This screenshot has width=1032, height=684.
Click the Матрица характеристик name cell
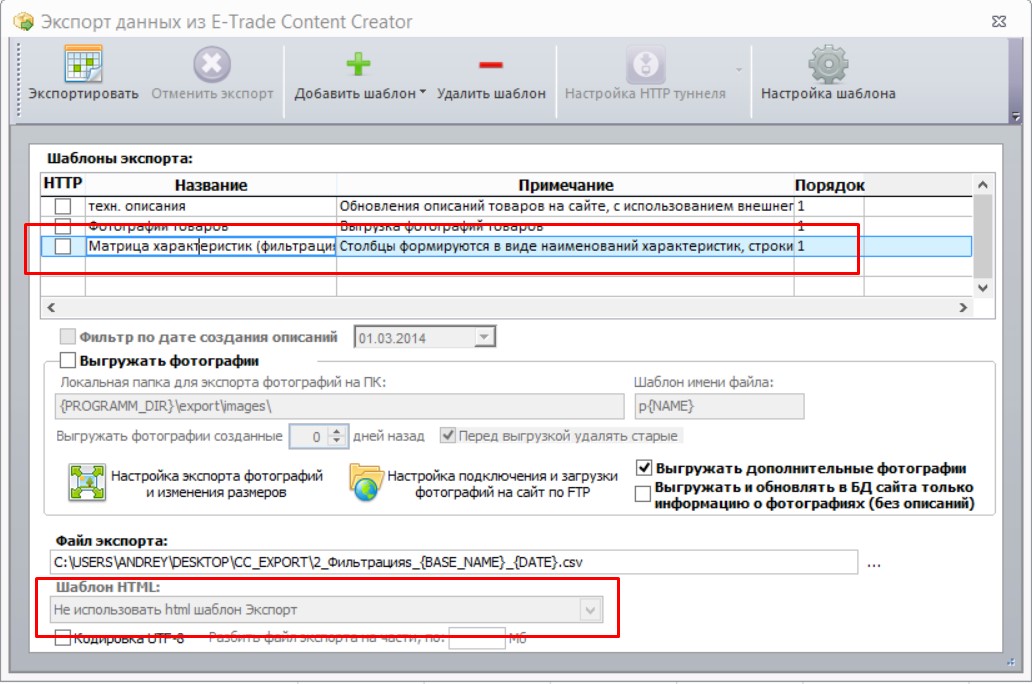pos(211,246)
